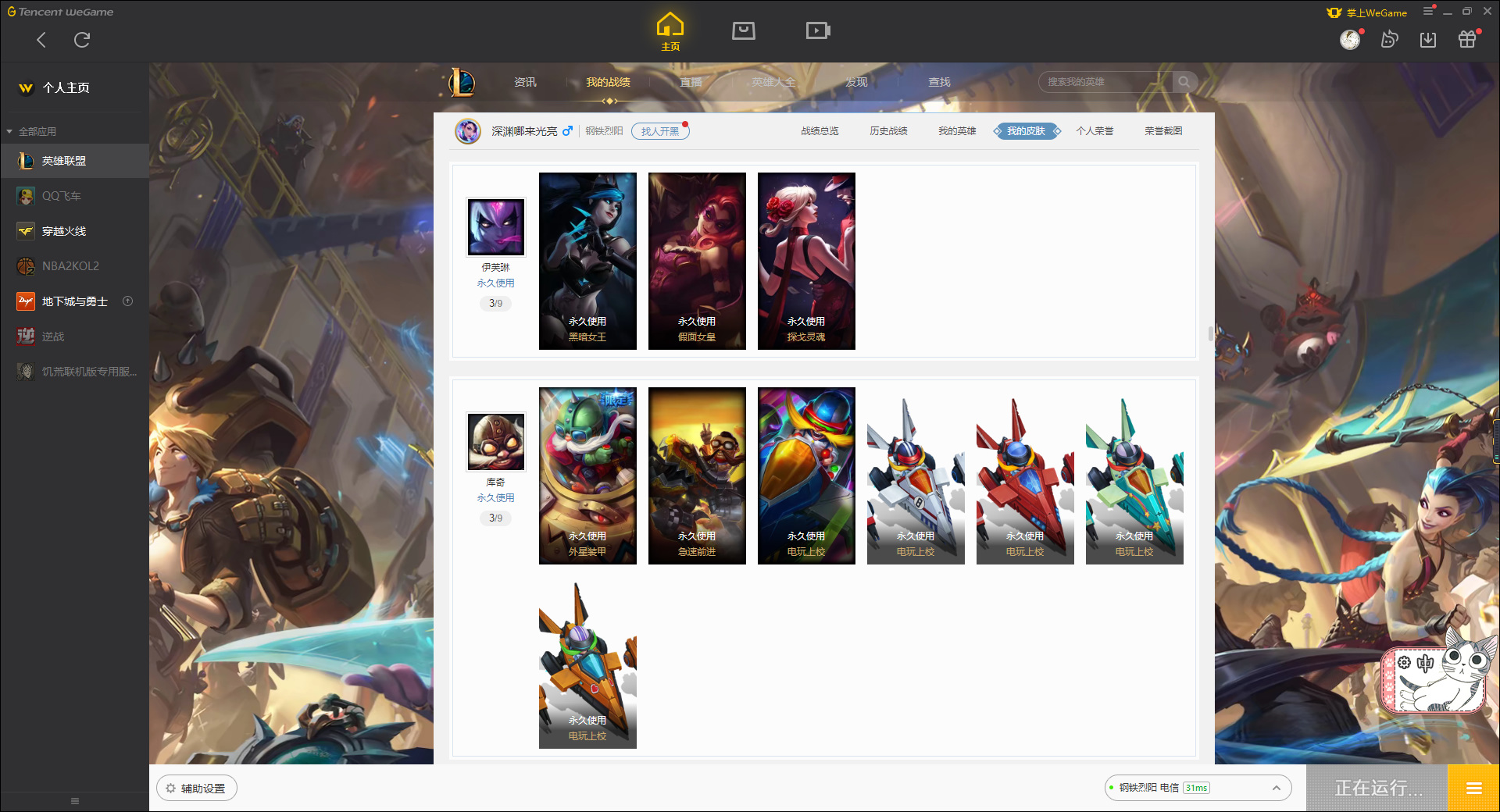The height and width of the screenshot is (812, 1500).
Task: Open the 直播 tab
Action: point(691,82)
